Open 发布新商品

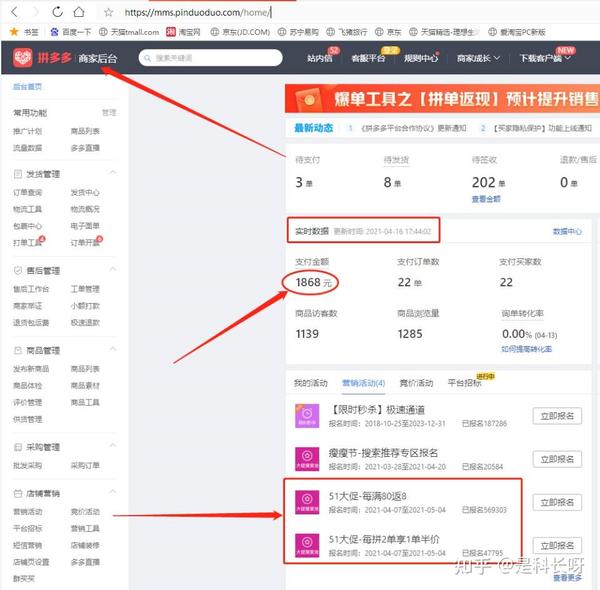pyautogui.click(x=31, y=368)
